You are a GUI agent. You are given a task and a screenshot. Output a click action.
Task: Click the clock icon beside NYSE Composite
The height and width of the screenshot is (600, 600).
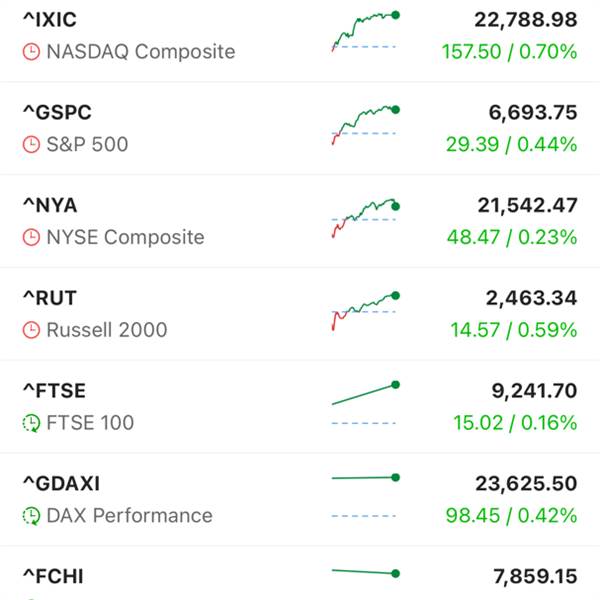click(31, 238)
